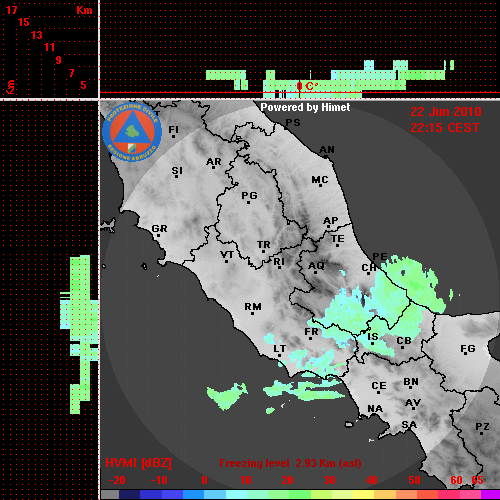Click the GR city label
This screenshot has height=500, width=500.
pyautogui.click(x=159, y=229)
